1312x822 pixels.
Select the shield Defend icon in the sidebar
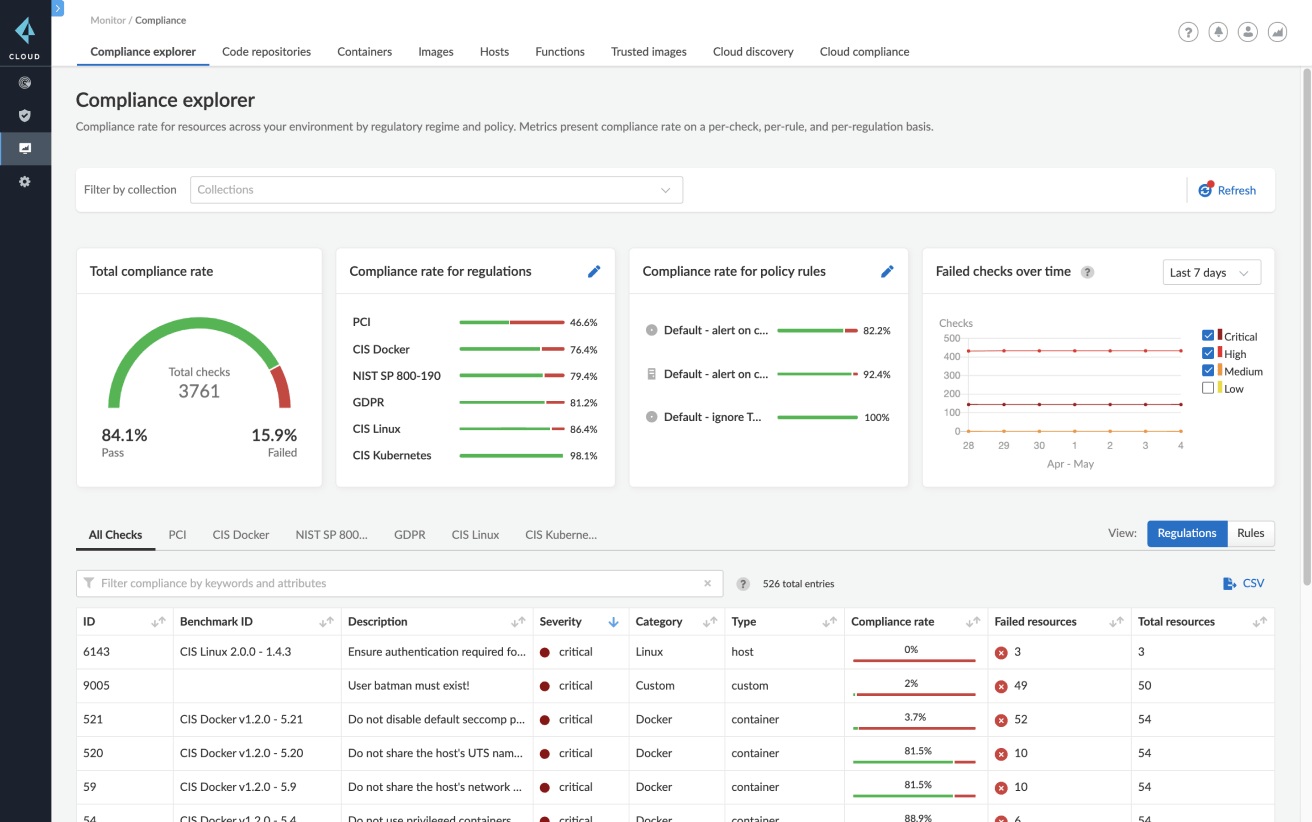tap(25, 115)
